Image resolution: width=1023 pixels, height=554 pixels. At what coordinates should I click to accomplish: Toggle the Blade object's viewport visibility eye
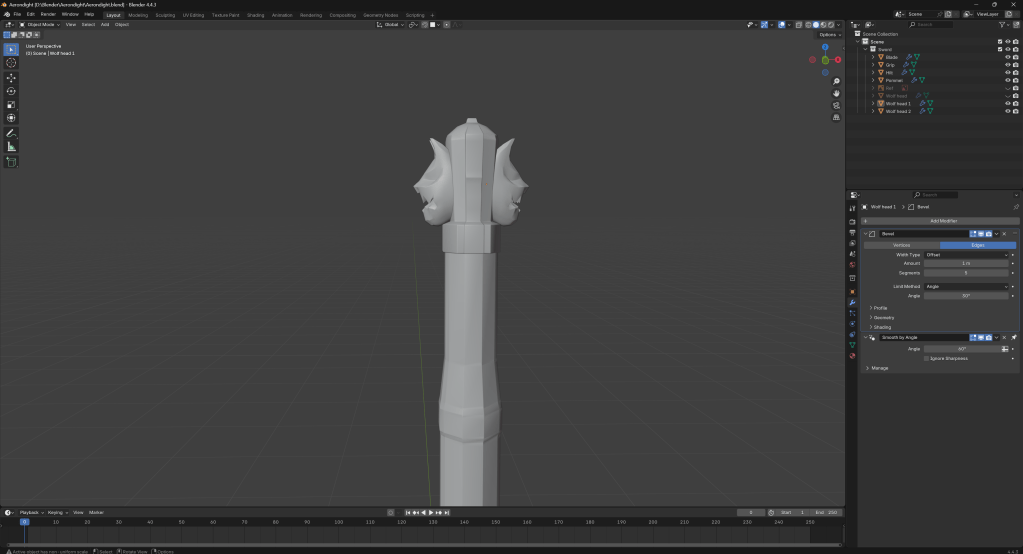click(1007, 57)
